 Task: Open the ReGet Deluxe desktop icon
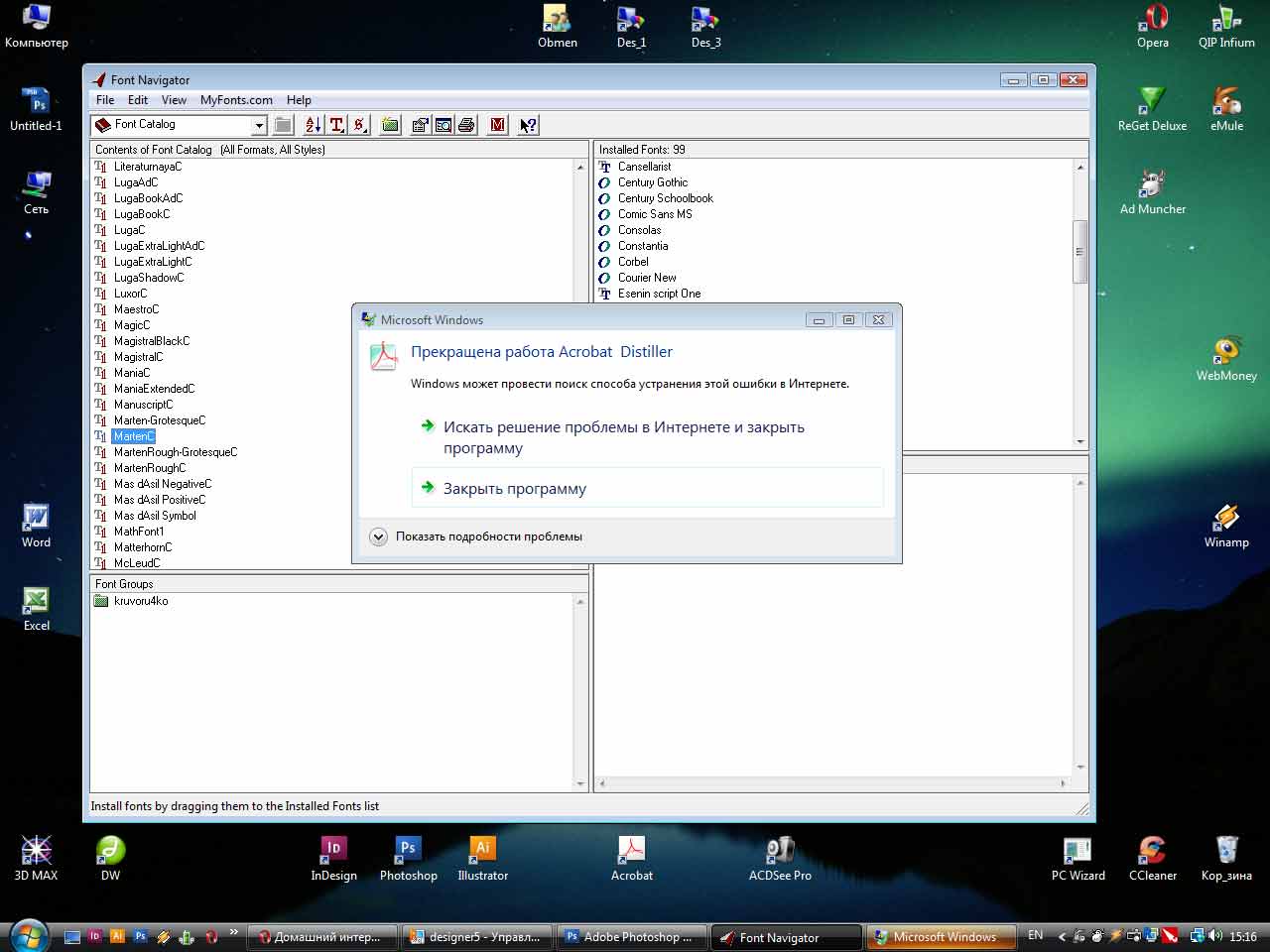(x=1152, y=109)
